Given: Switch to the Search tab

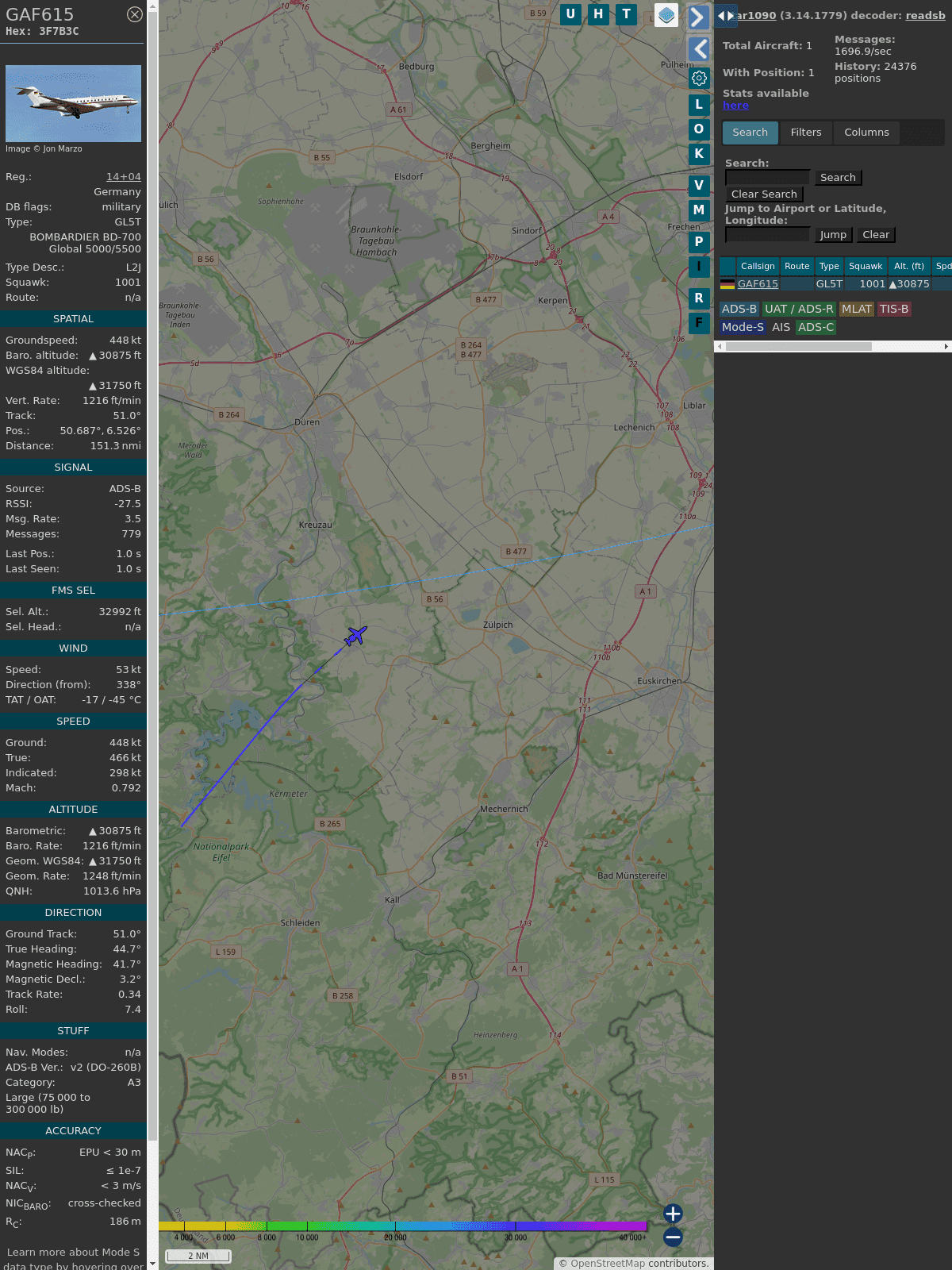Looking at the screenshot, I should pyautogui.click(x=750, y=133).
